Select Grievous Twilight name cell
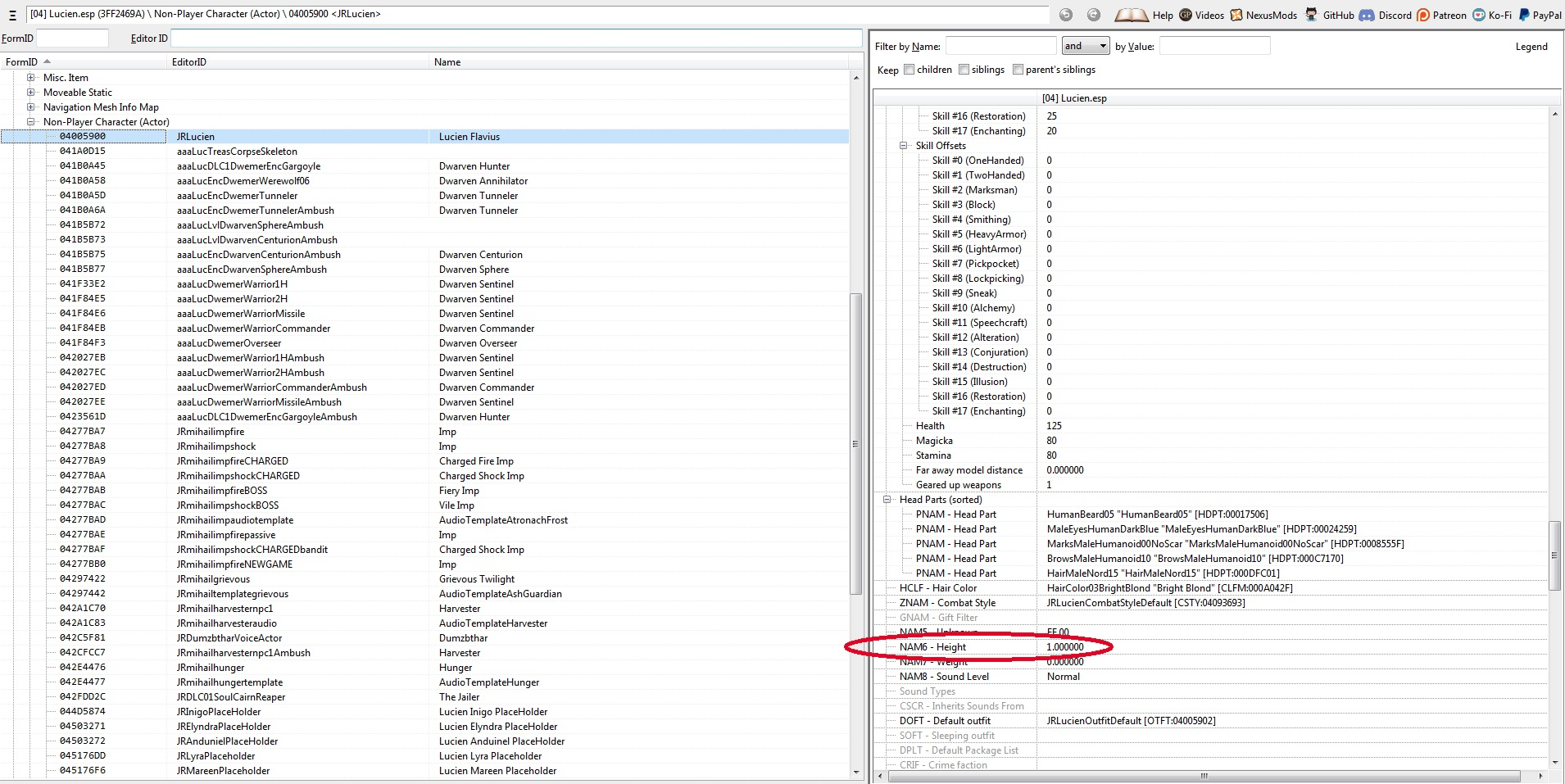 pos(476,579)
